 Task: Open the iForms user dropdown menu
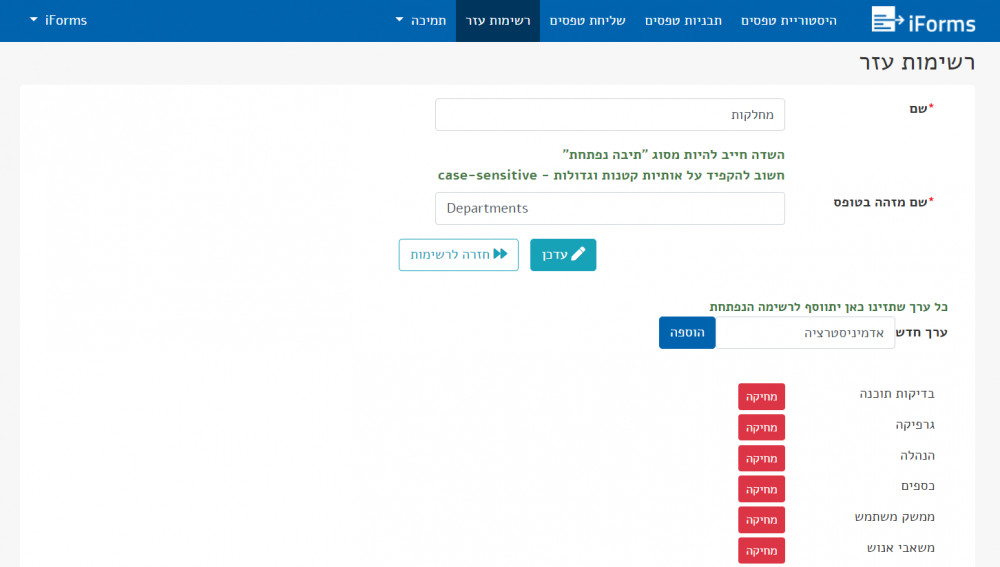point(58,20)
